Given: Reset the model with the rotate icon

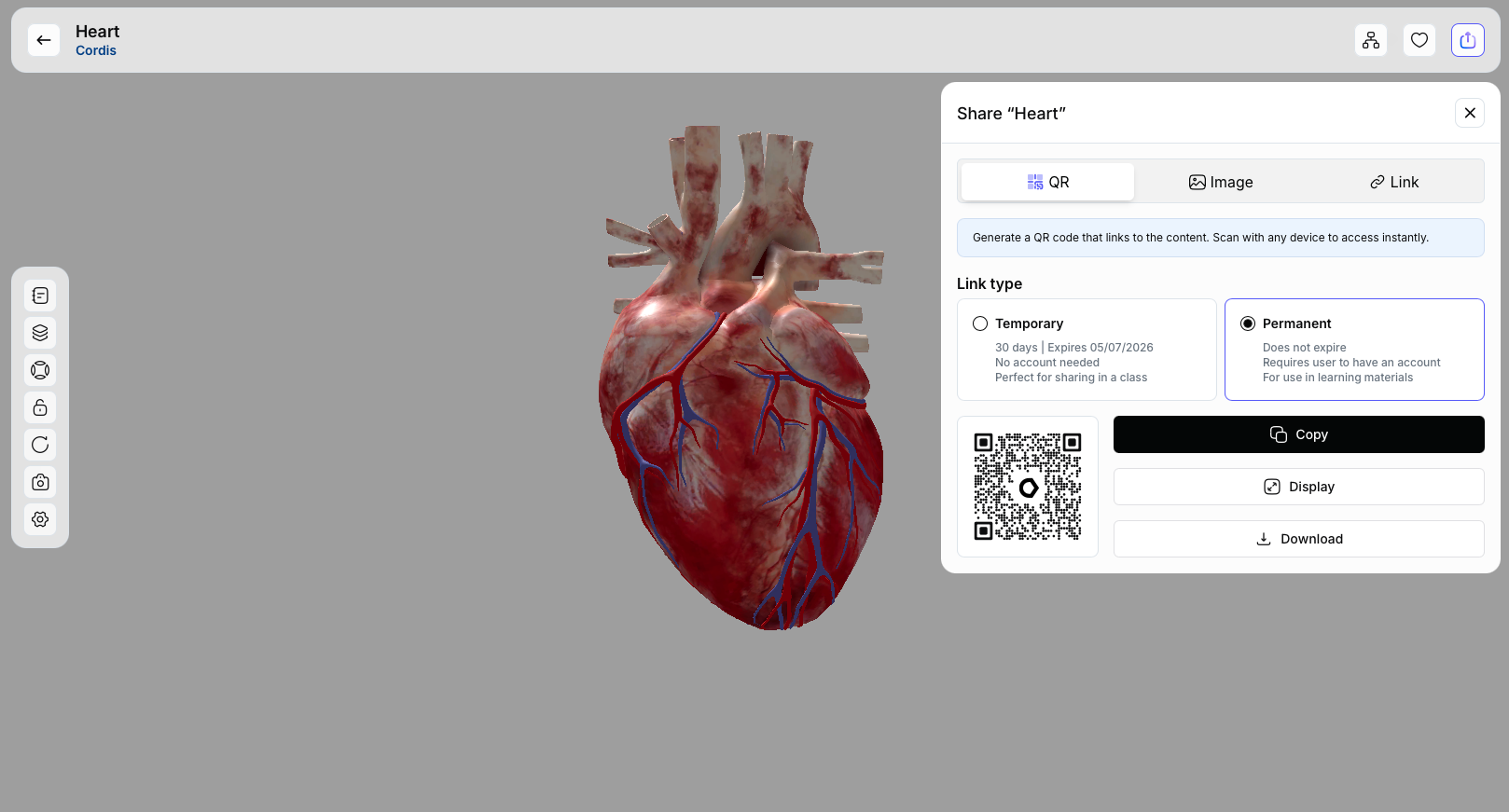Looking at the screenshot, I should [x=40, y=445].
